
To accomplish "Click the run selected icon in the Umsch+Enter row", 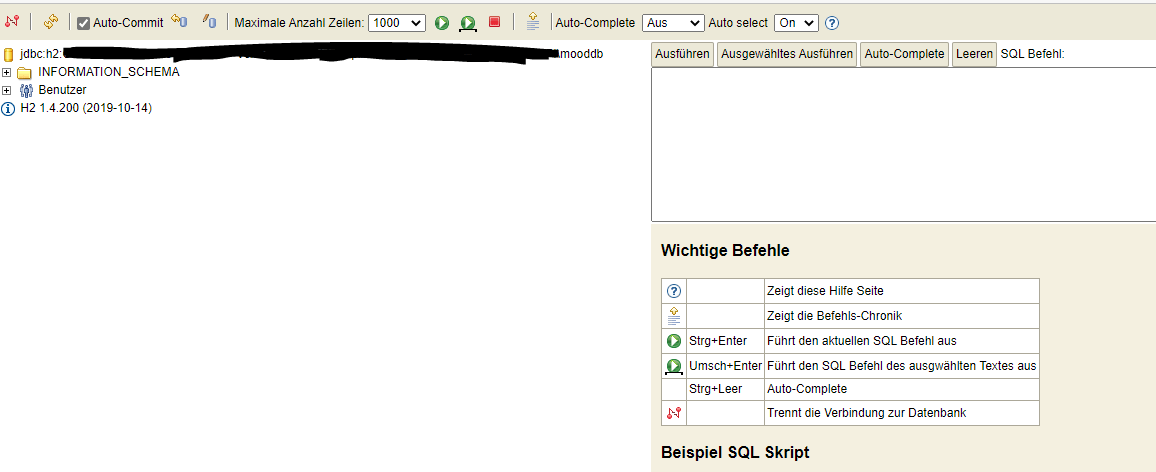I will click(x=674, y=367).
